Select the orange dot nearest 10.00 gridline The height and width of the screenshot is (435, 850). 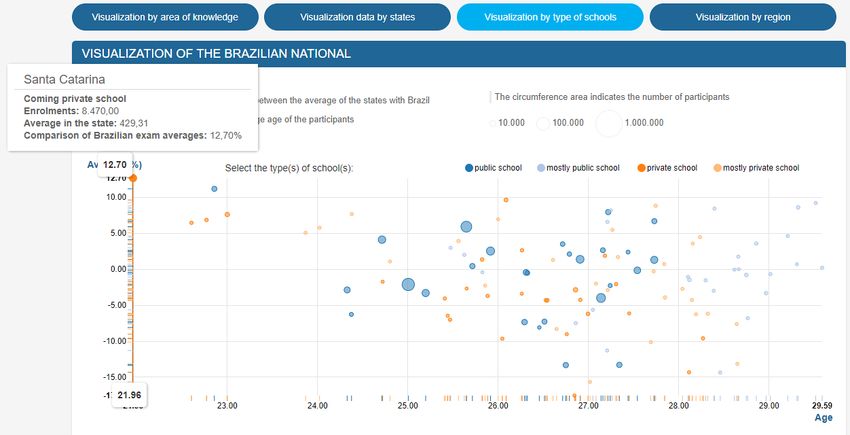tap(506, 200)
